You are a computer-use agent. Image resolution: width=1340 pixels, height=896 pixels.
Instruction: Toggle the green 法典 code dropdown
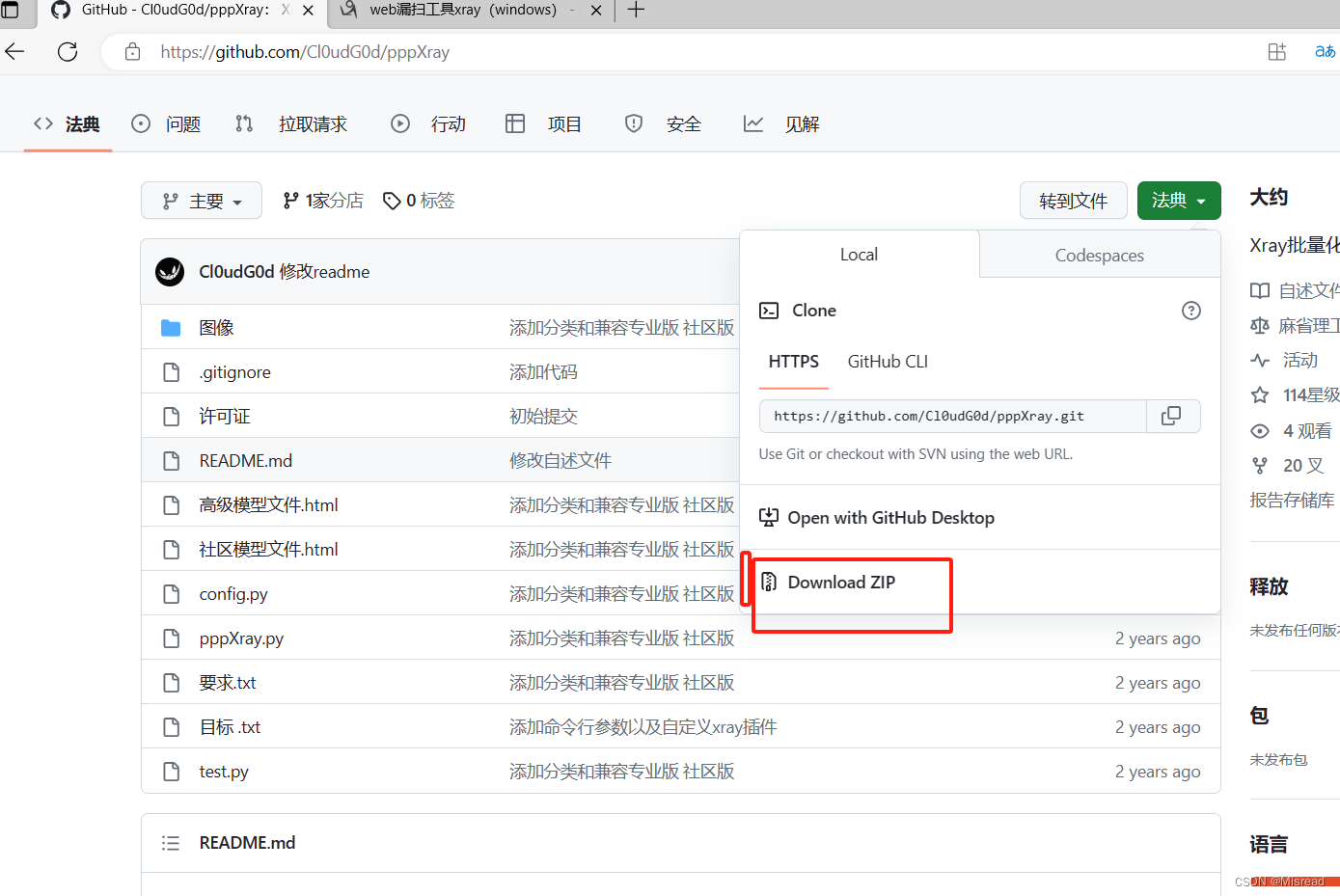[1179, 201]
